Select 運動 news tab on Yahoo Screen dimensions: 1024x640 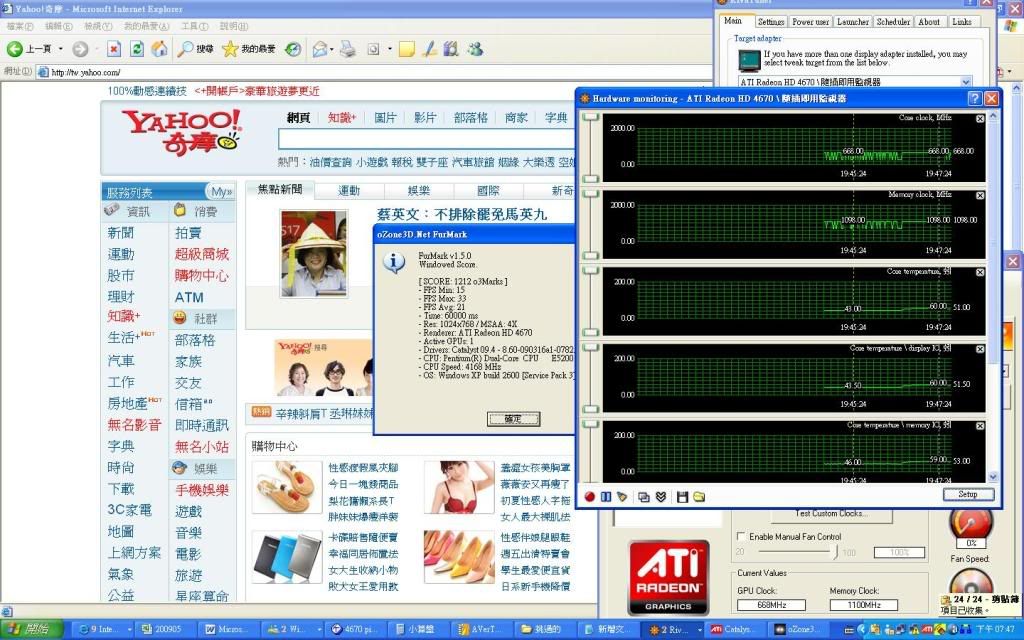pyautogui.click(x=349, y=190)
